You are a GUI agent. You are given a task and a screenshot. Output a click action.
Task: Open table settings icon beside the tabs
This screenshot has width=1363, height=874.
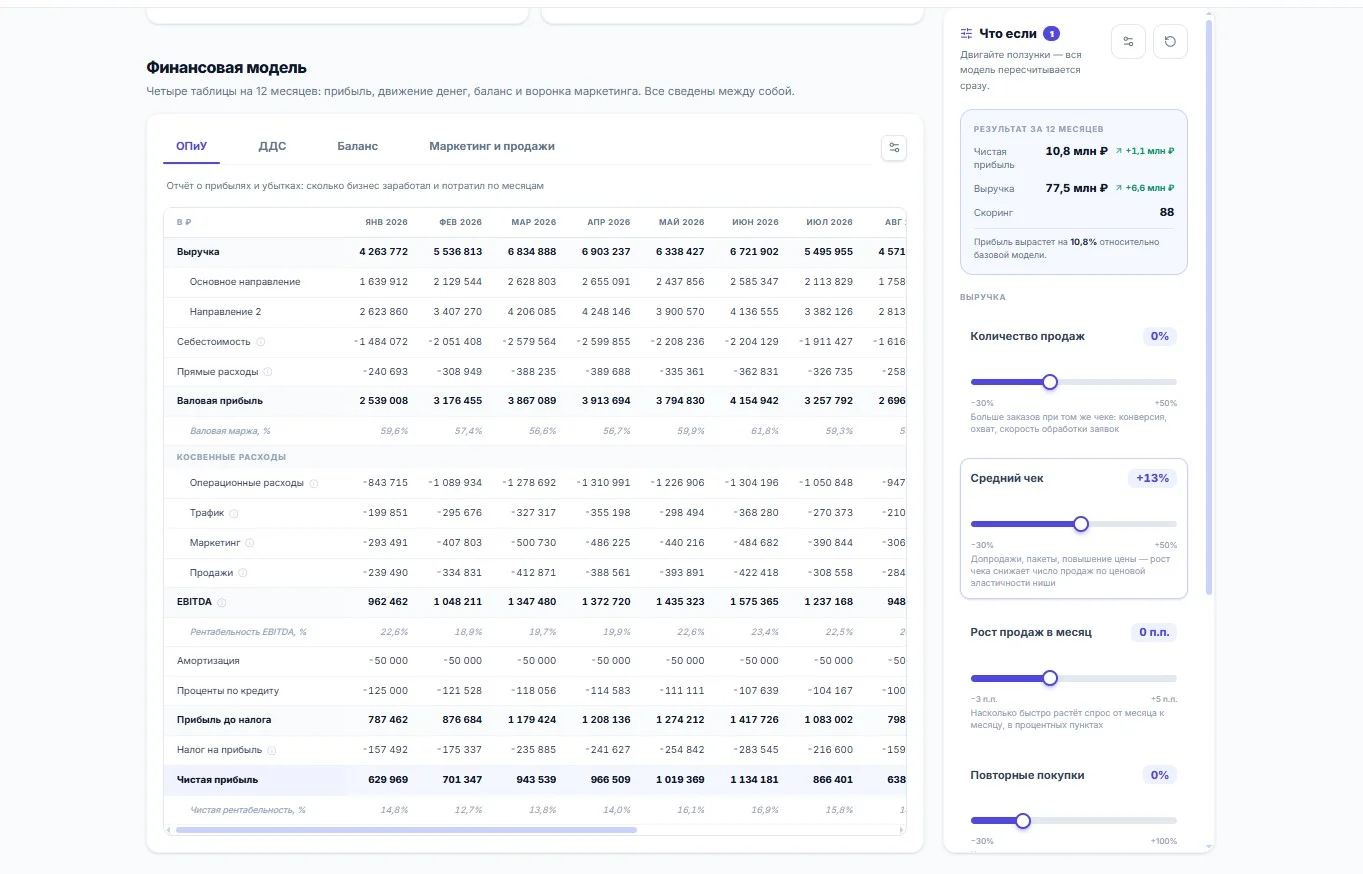pos(894,148)
